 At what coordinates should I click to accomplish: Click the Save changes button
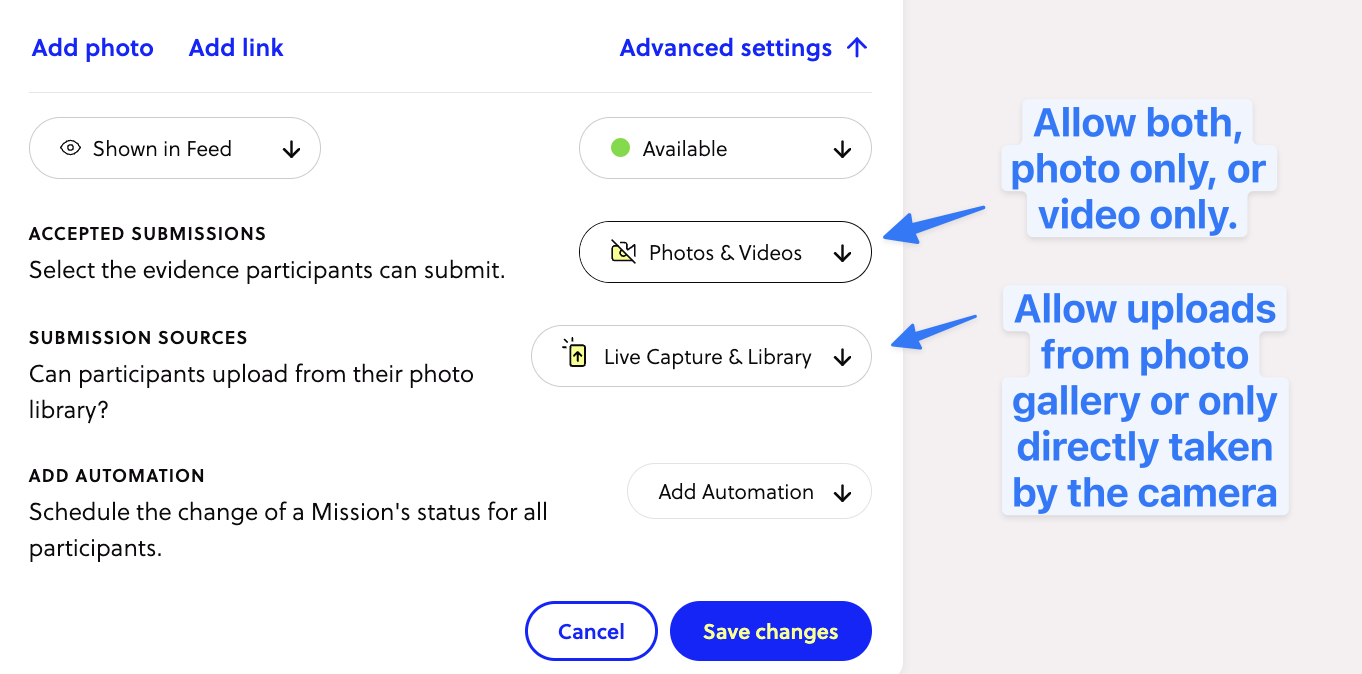[x=770, y=631]
